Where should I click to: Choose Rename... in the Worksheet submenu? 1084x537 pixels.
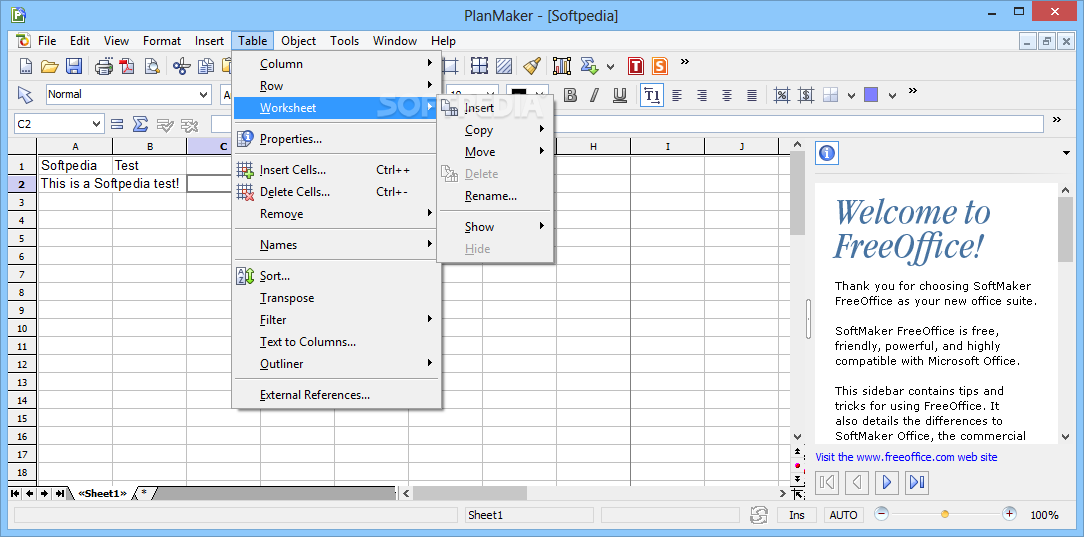(494, 196)
